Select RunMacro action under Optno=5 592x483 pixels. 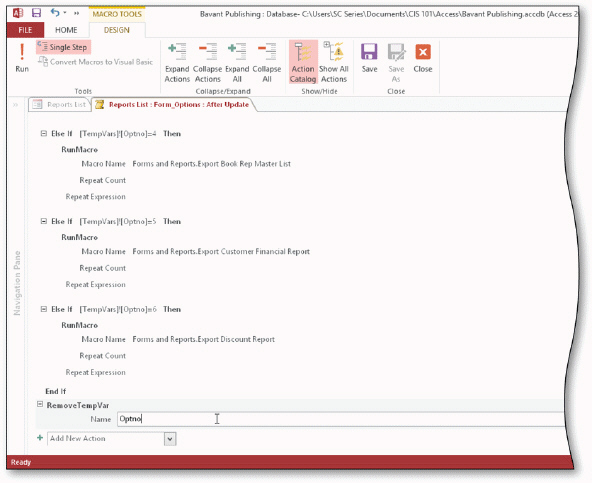click(x=79, y=238)
